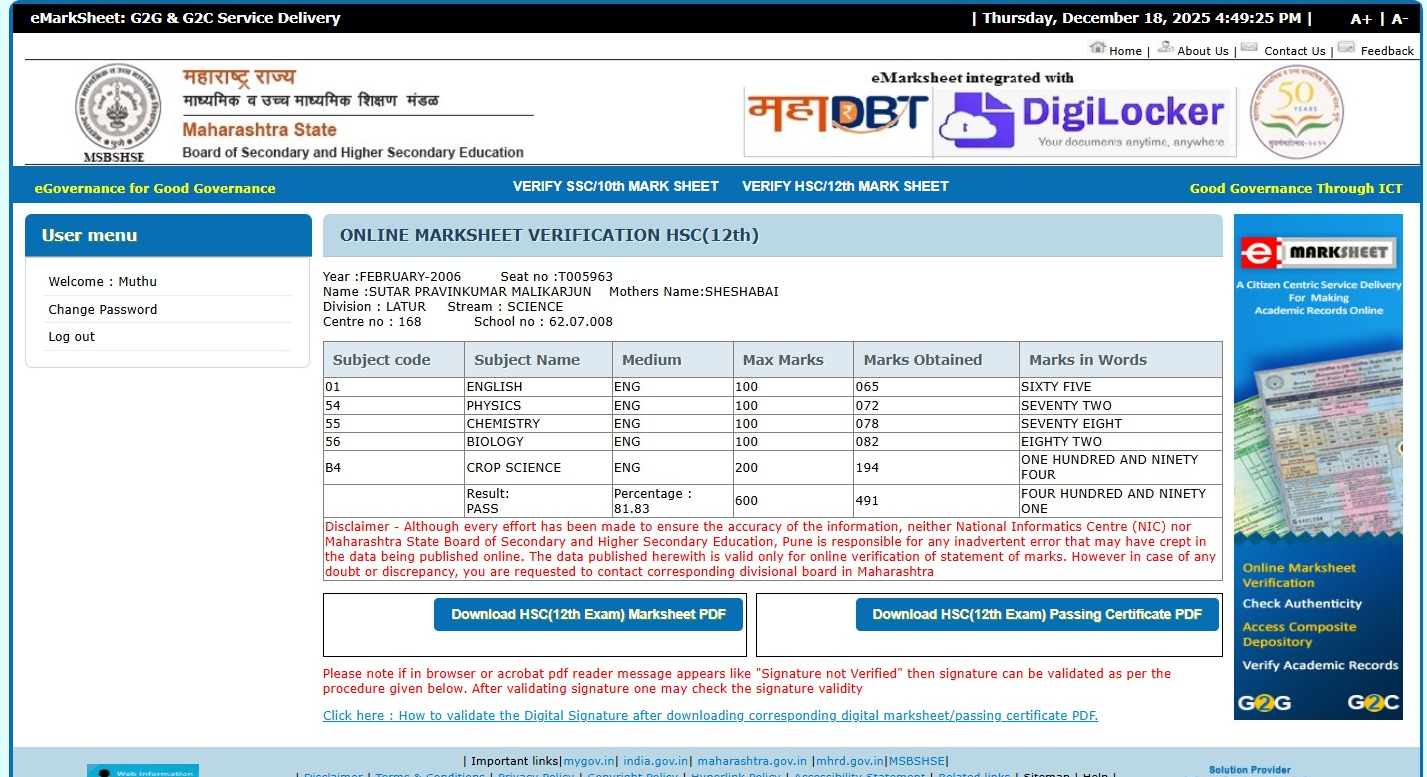Click the Feedback icon in header
Viewport: 1427px width, 777px height.
point(1346,47)
